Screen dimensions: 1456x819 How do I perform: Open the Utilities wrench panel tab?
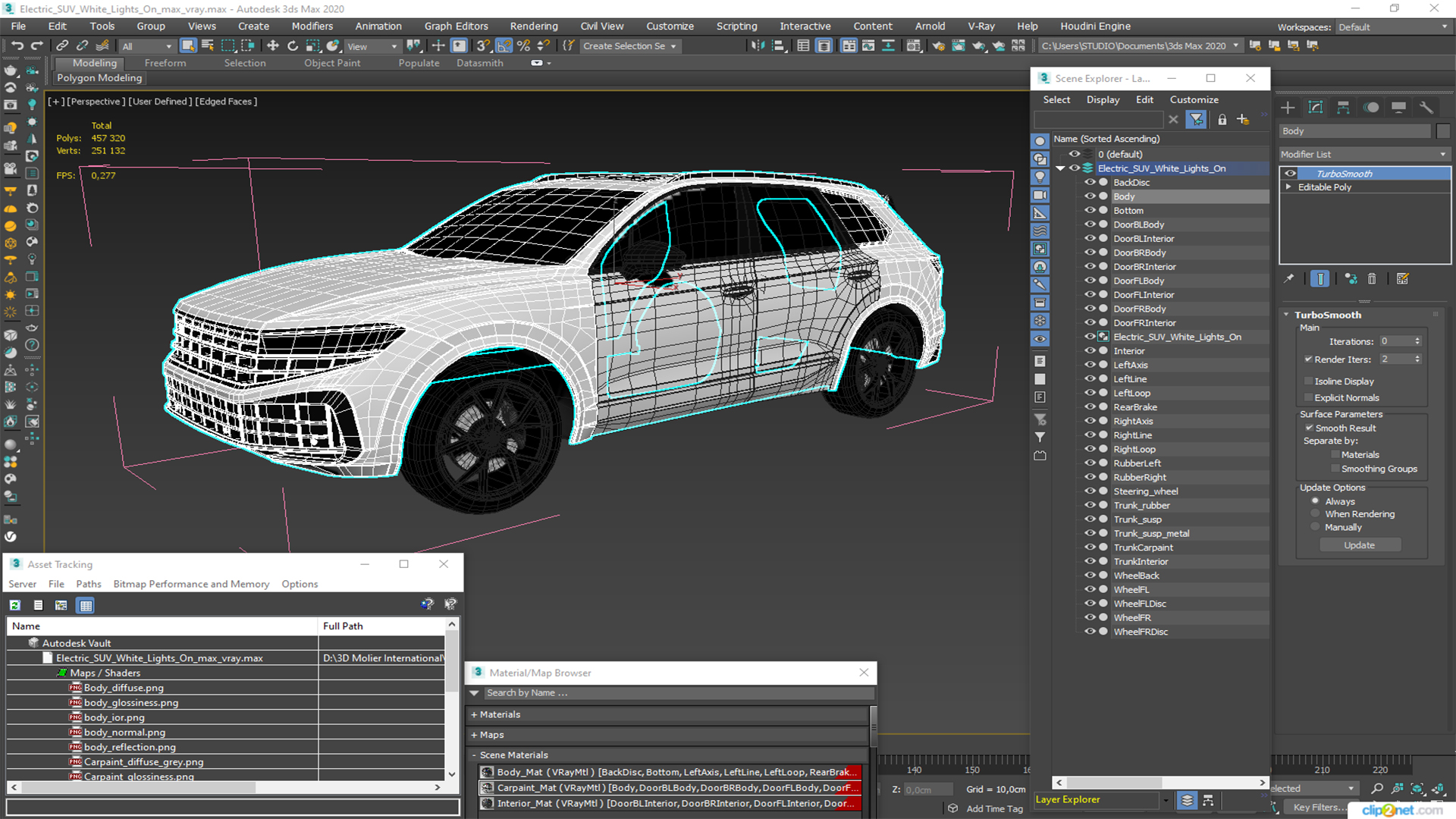pyautogui.click(x=1426, y=108)
